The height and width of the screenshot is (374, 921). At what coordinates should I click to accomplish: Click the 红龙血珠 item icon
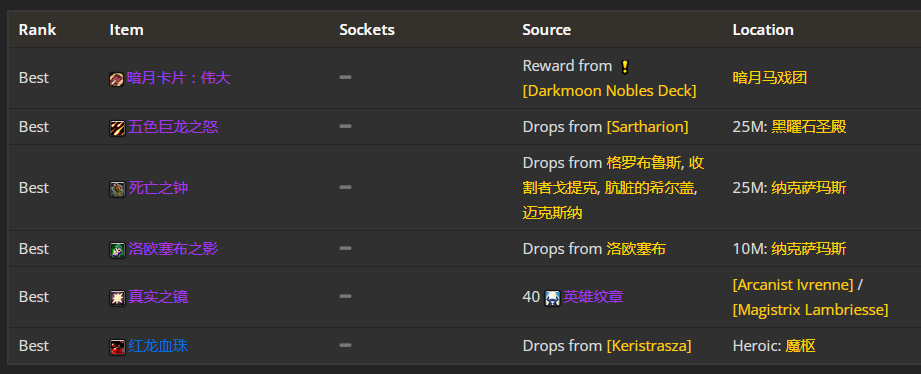click(117, 346)
